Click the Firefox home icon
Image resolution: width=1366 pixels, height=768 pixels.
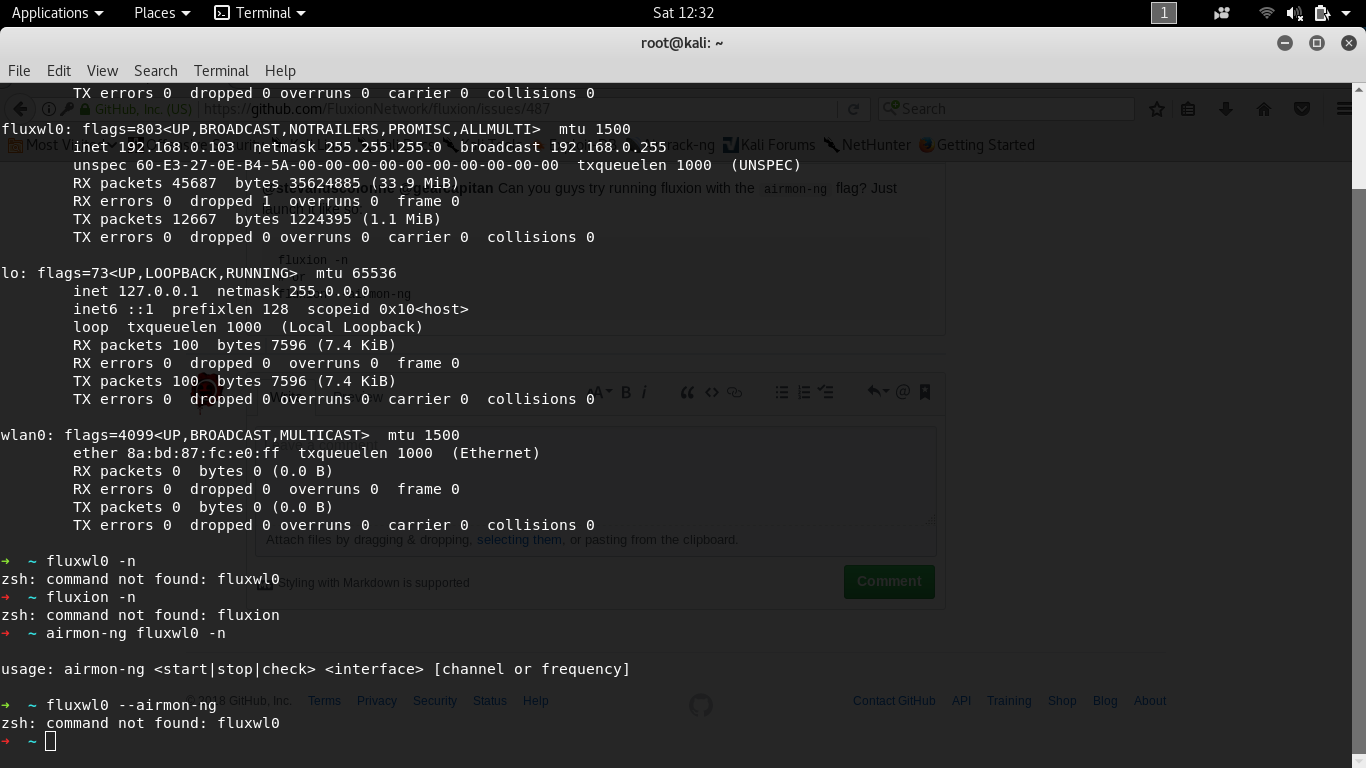pyautogui.click(x=1264, y=109)
